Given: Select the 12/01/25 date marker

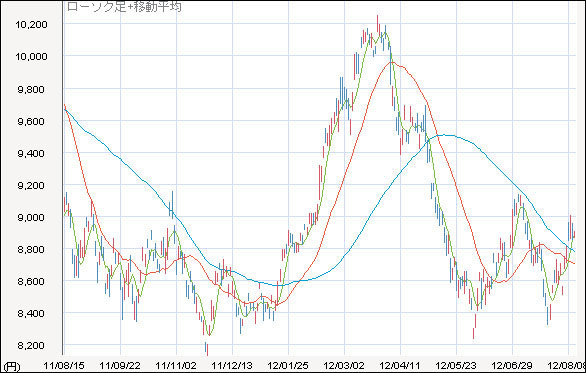Looking at the screenshot, I should tap(288, 365).
